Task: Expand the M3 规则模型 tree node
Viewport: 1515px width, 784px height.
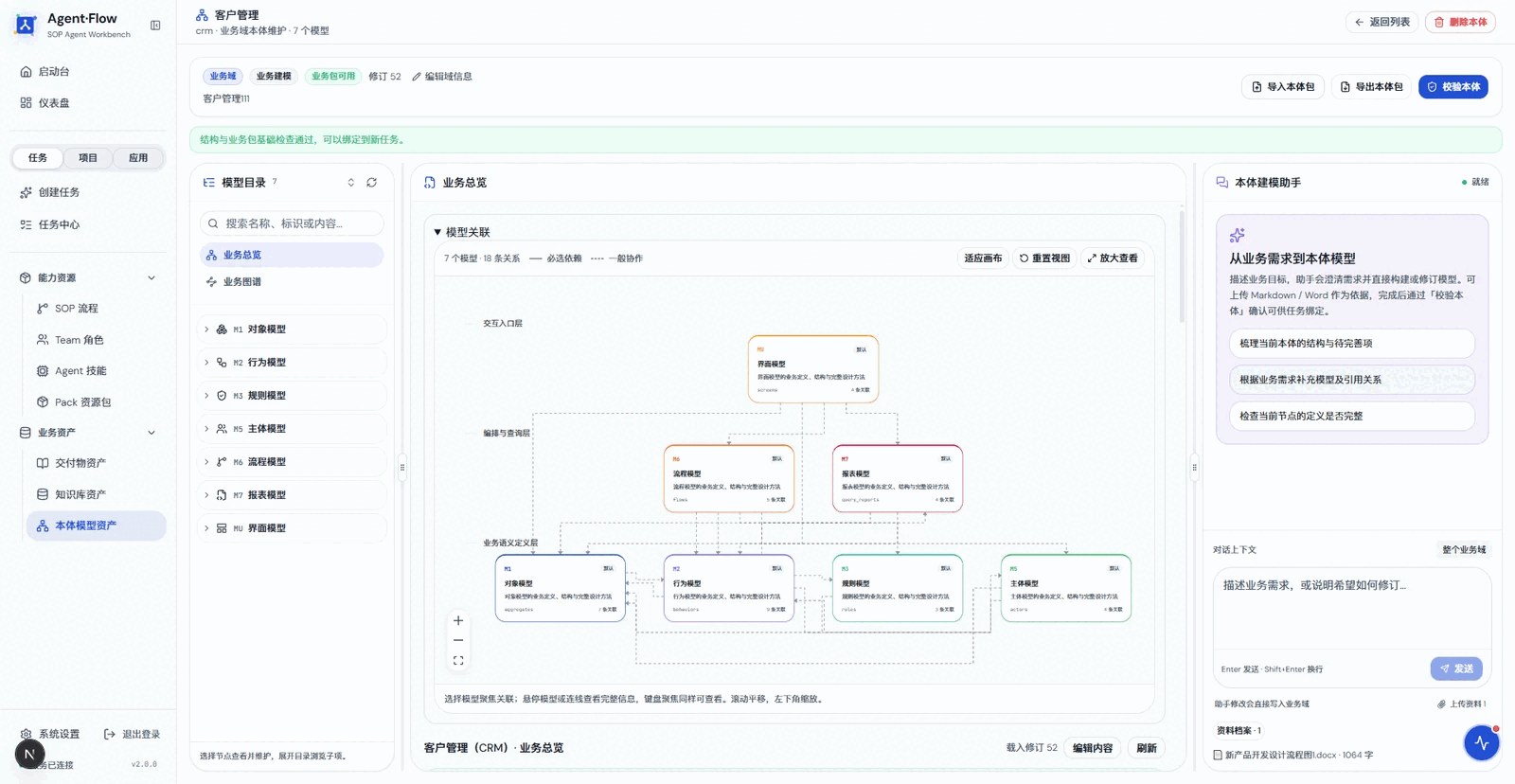Action: point(206,396)
